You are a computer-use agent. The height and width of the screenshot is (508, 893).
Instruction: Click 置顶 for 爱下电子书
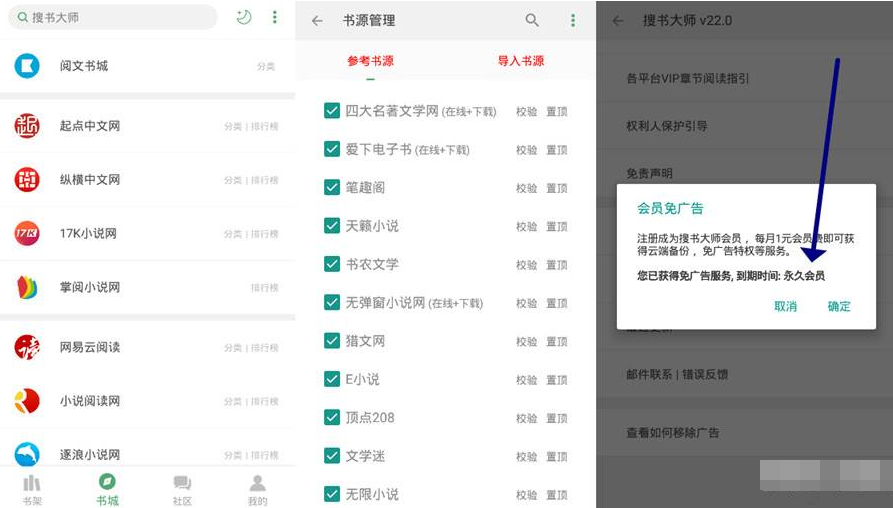pyautogui.click(x=556, y=150)
